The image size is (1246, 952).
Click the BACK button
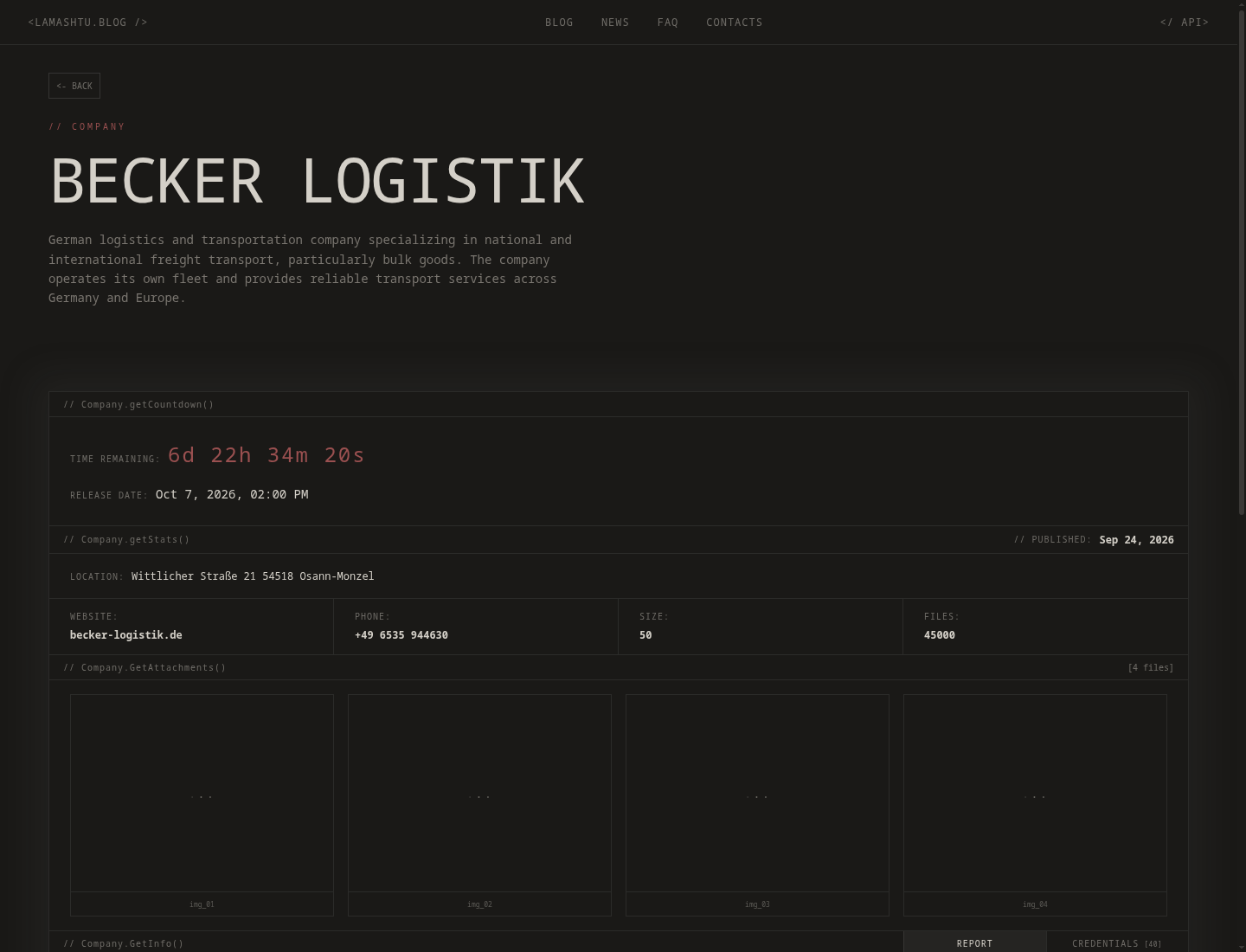[74, 86]
